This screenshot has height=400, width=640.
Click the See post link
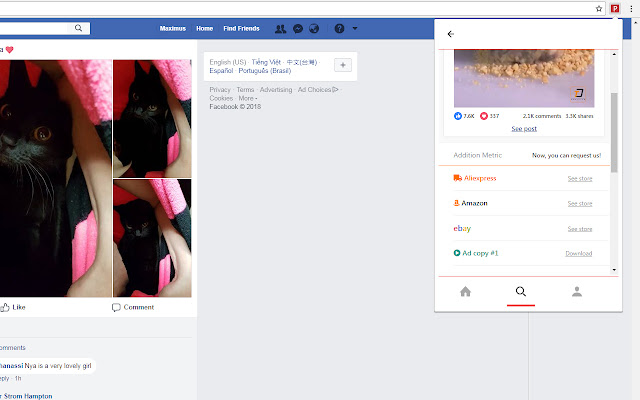(x=524, y=129)
